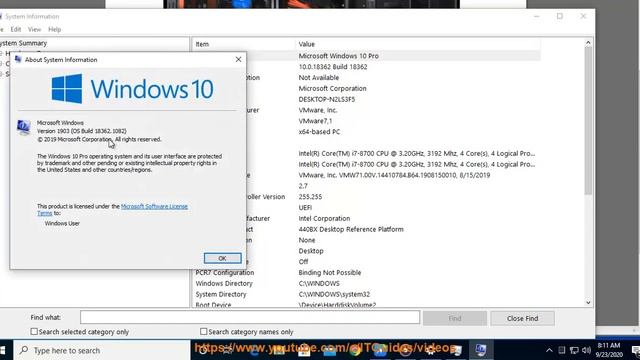
Task: Click OK in the About System Information dialog
Action: point(222,258)
